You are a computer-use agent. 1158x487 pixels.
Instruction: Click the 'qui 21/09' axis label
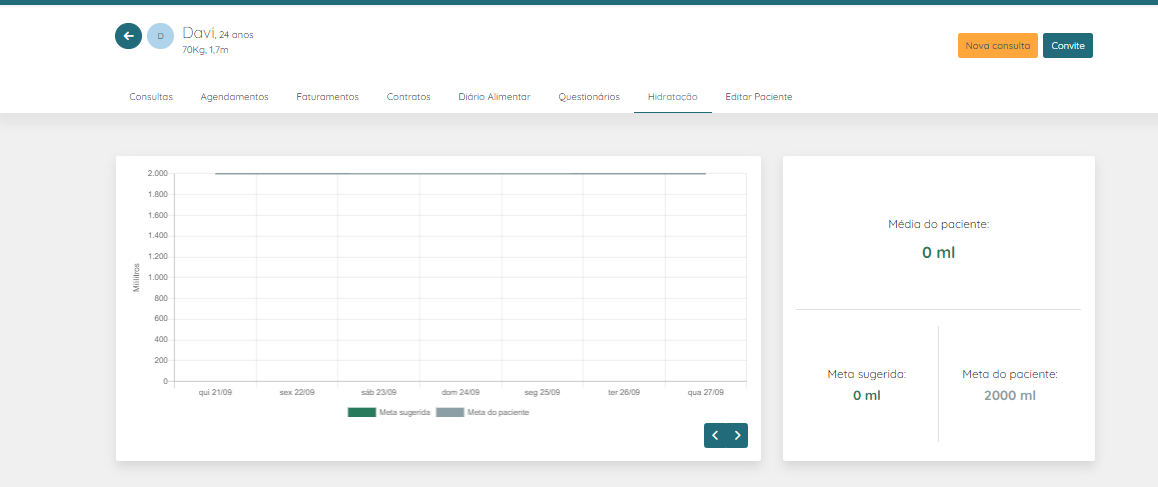215,392
